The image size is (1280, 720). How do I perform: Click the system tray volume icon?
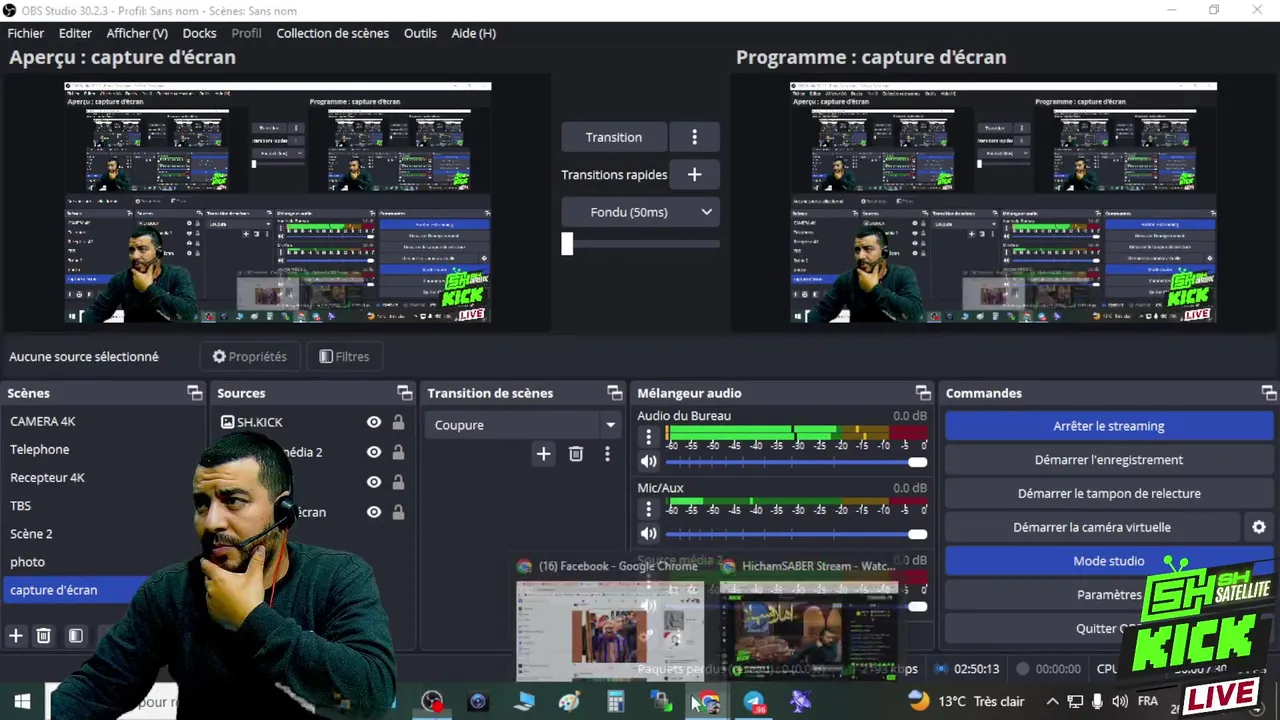point(1120,702)
